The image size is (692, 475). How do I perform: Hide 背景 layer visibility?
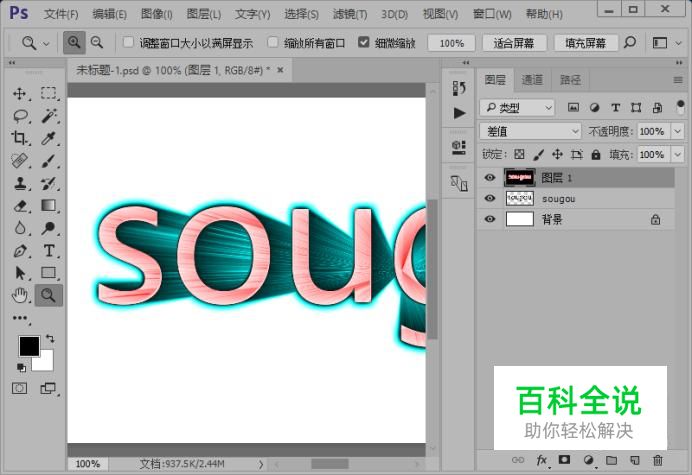pos(489,219)
